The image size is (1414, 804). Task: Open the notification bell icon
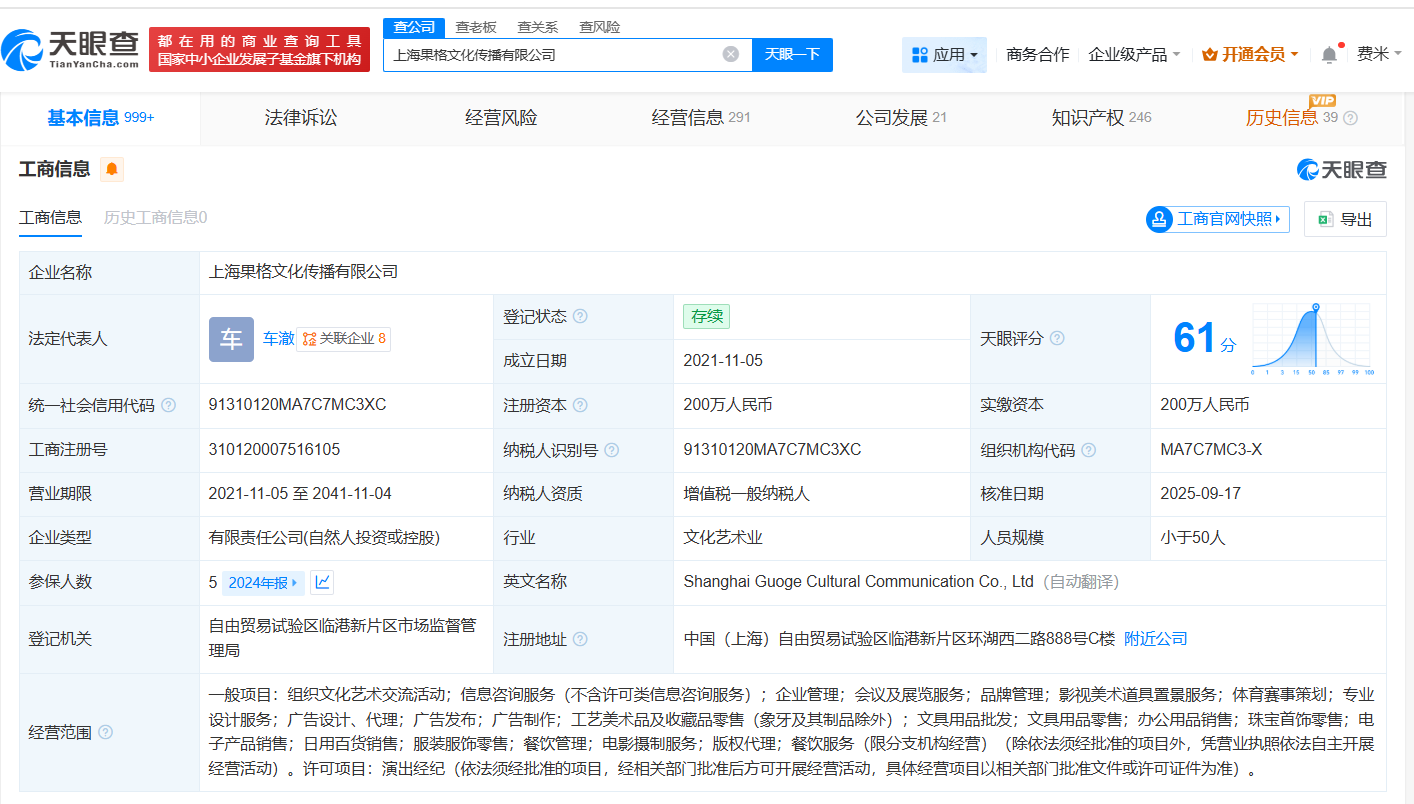(1327, 54)
